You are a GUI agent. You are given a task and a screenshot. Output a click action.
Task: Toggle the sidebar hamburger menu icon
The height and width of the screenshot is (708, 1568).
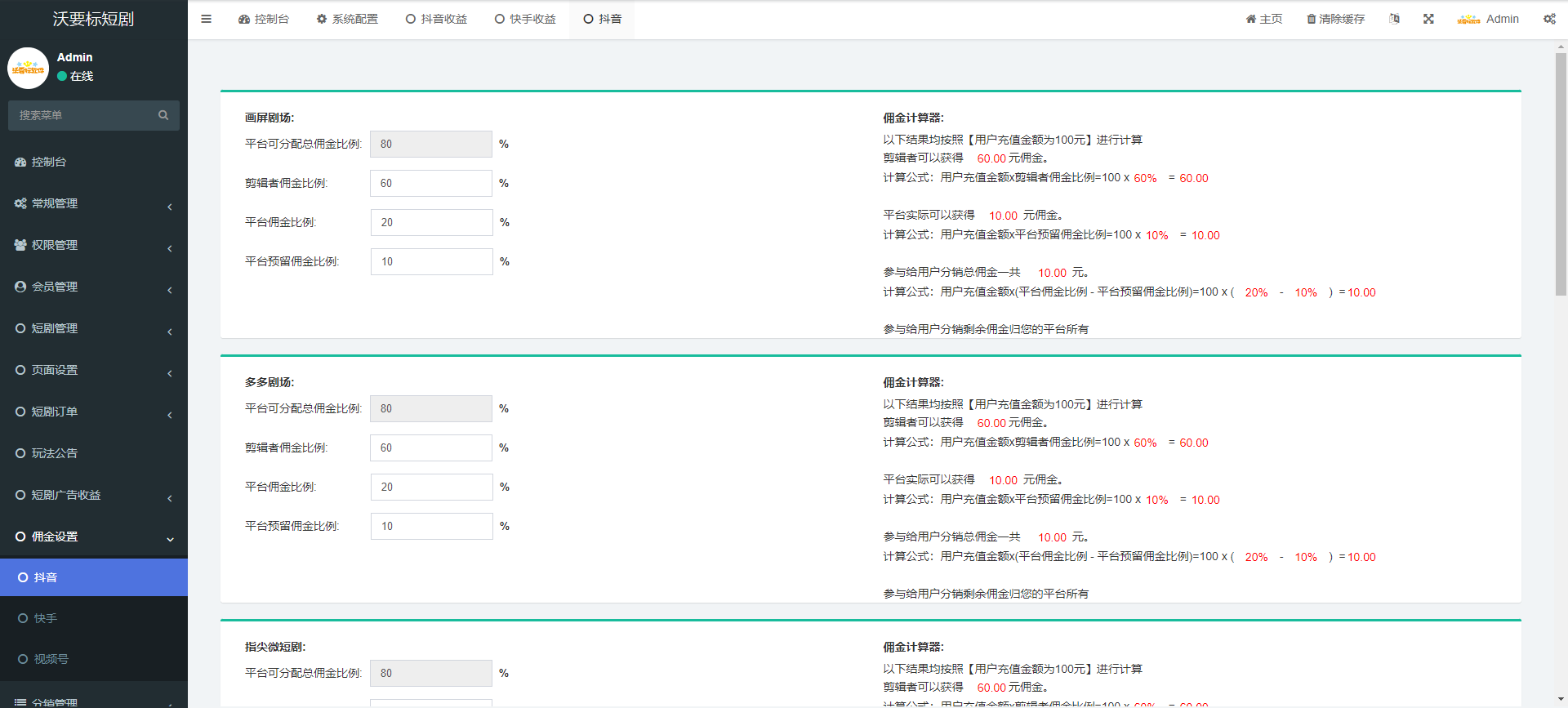coord(206,19)
